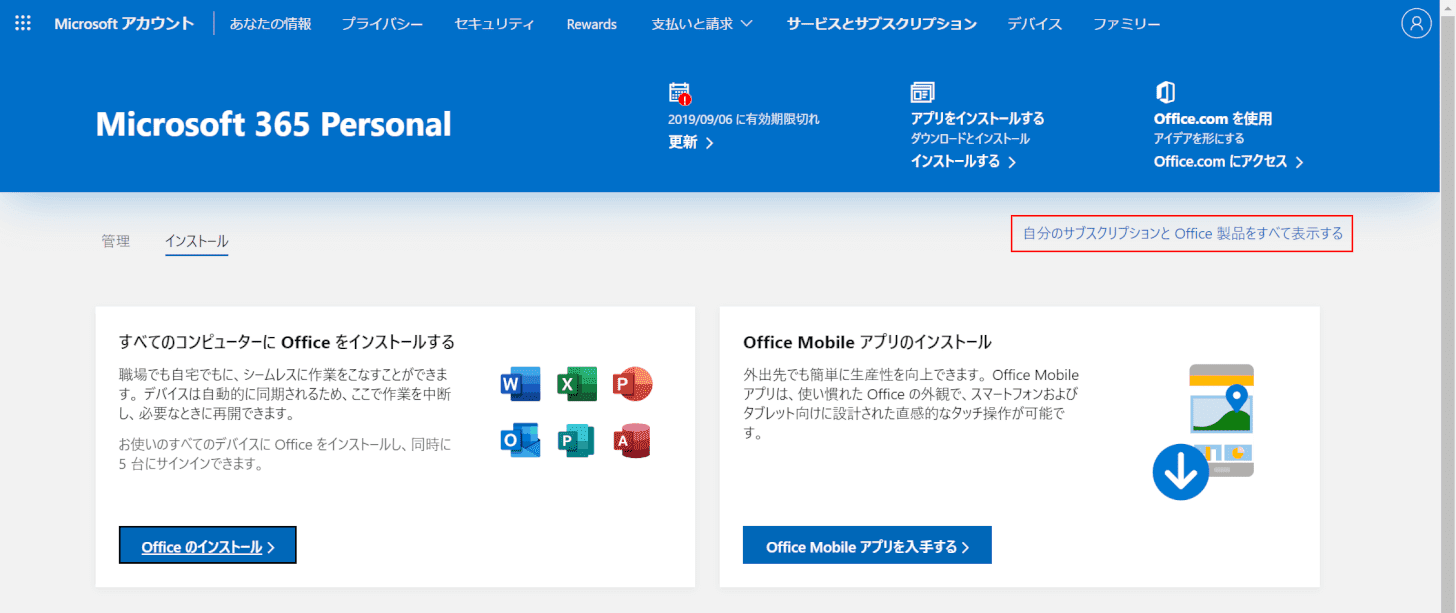
Task: Expand the 支払いと請求 dropdown
Action: 702,24
